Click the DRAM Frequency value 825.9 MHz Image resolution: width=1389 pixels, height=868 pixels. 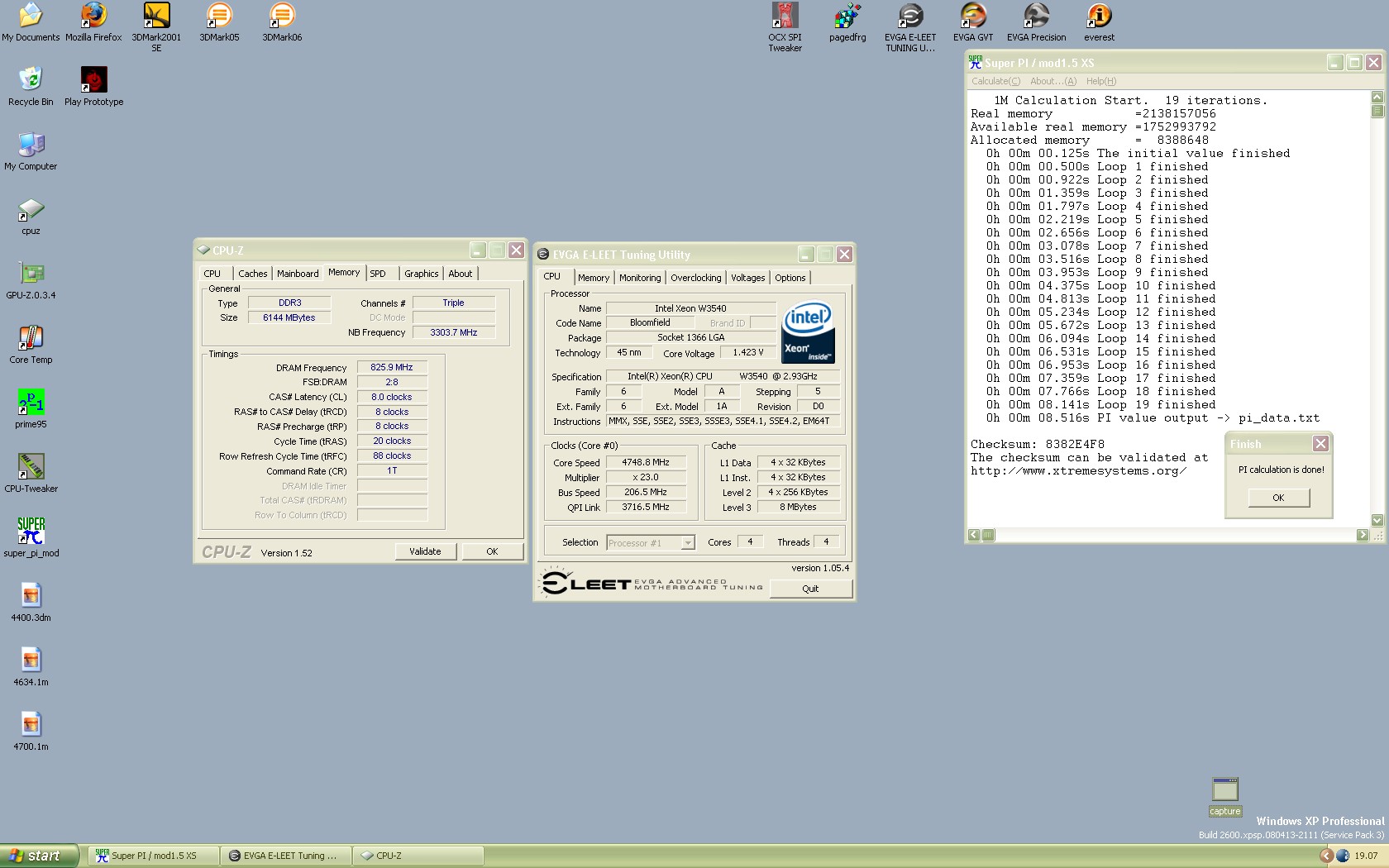(x=392, y=367)
